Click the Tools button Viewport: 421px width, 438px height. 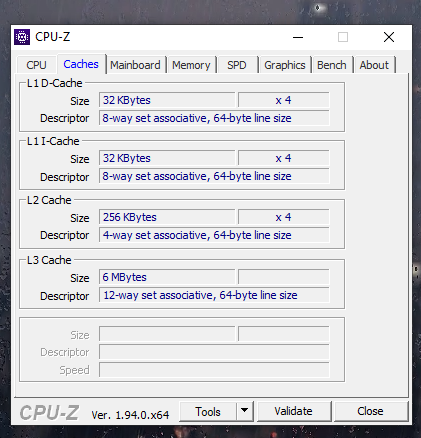point(208,412)
